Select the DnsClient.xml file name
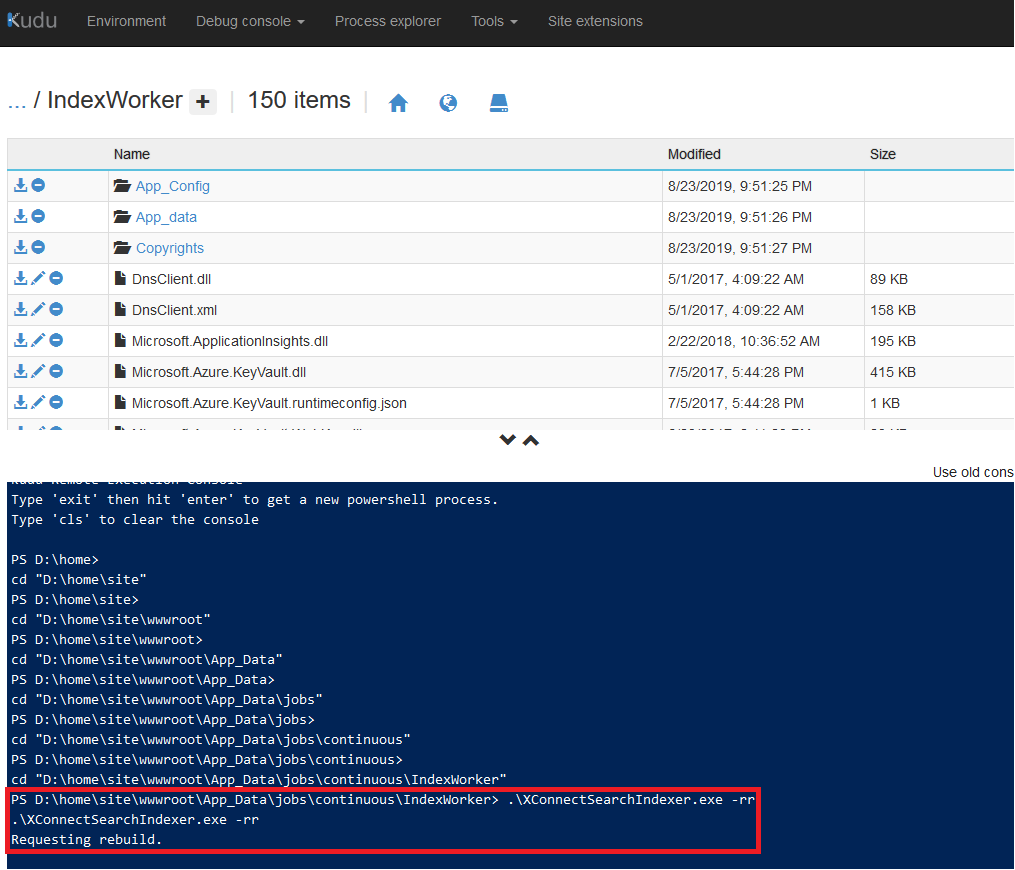The image size is (1015, 870). point(174,310)
